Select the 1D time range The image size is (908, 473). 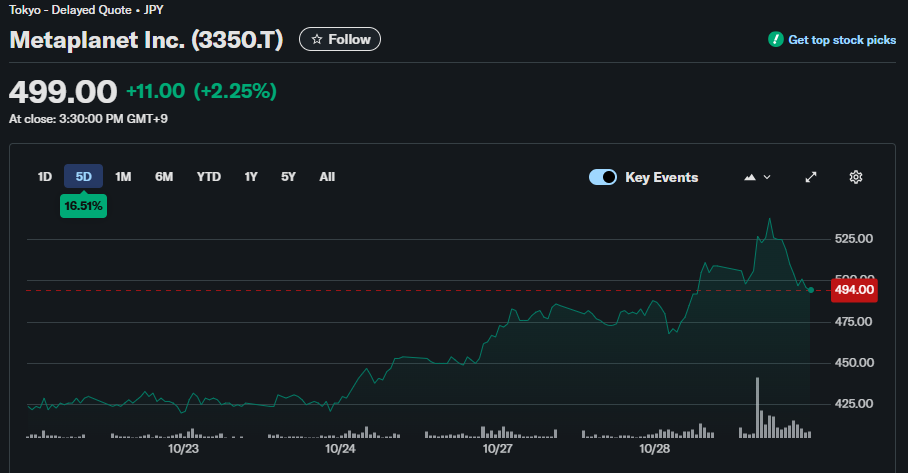[45, 177]
